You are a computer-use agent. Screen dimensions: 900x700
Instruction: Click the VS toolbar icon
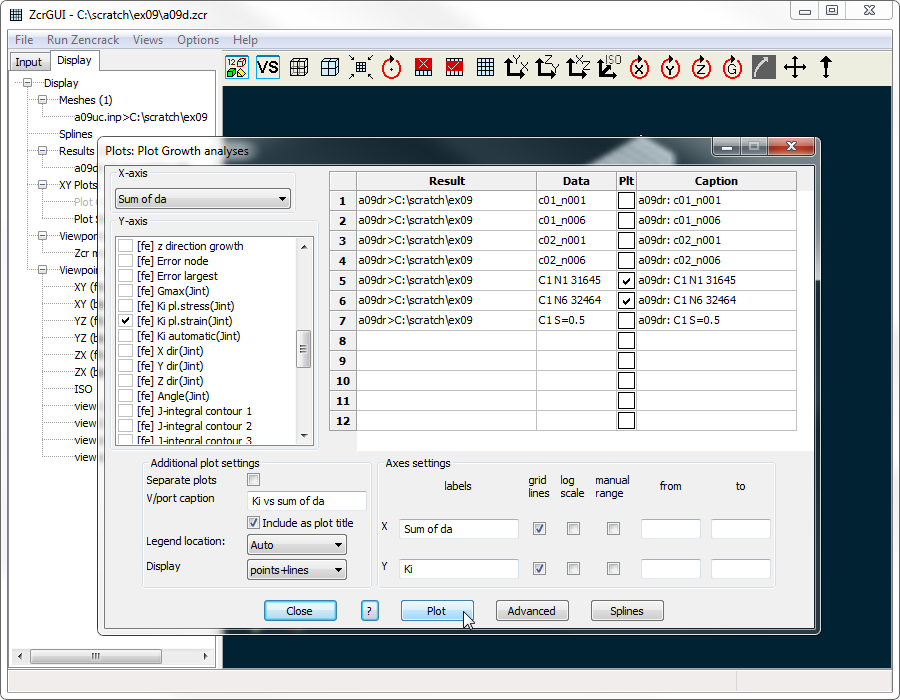(x=267, y=68)
